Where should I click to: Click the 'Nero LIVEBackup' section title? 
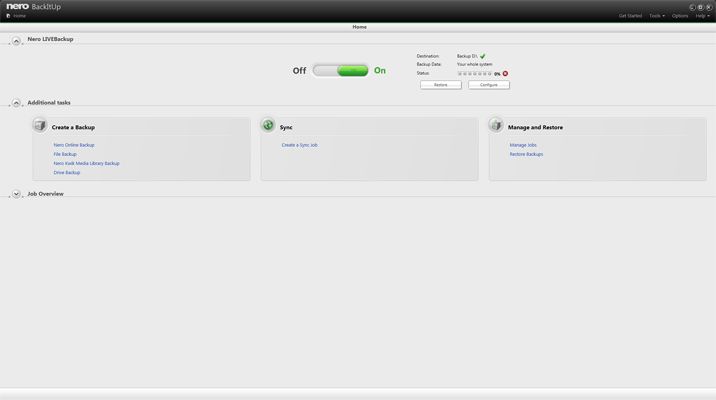point(50,39)
